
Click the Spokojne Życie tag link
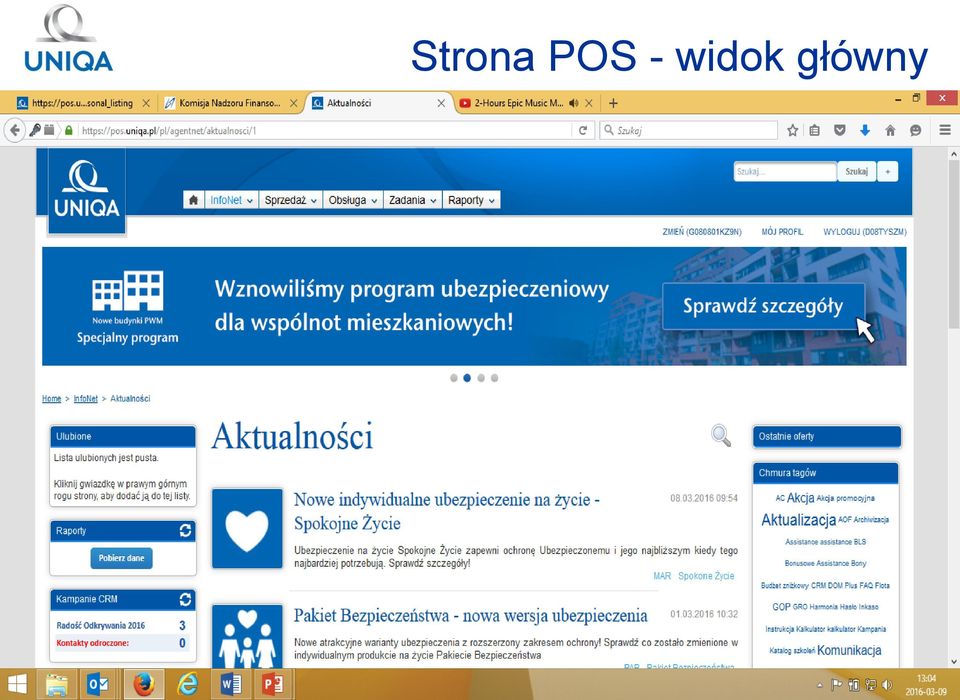coord(706,576)
